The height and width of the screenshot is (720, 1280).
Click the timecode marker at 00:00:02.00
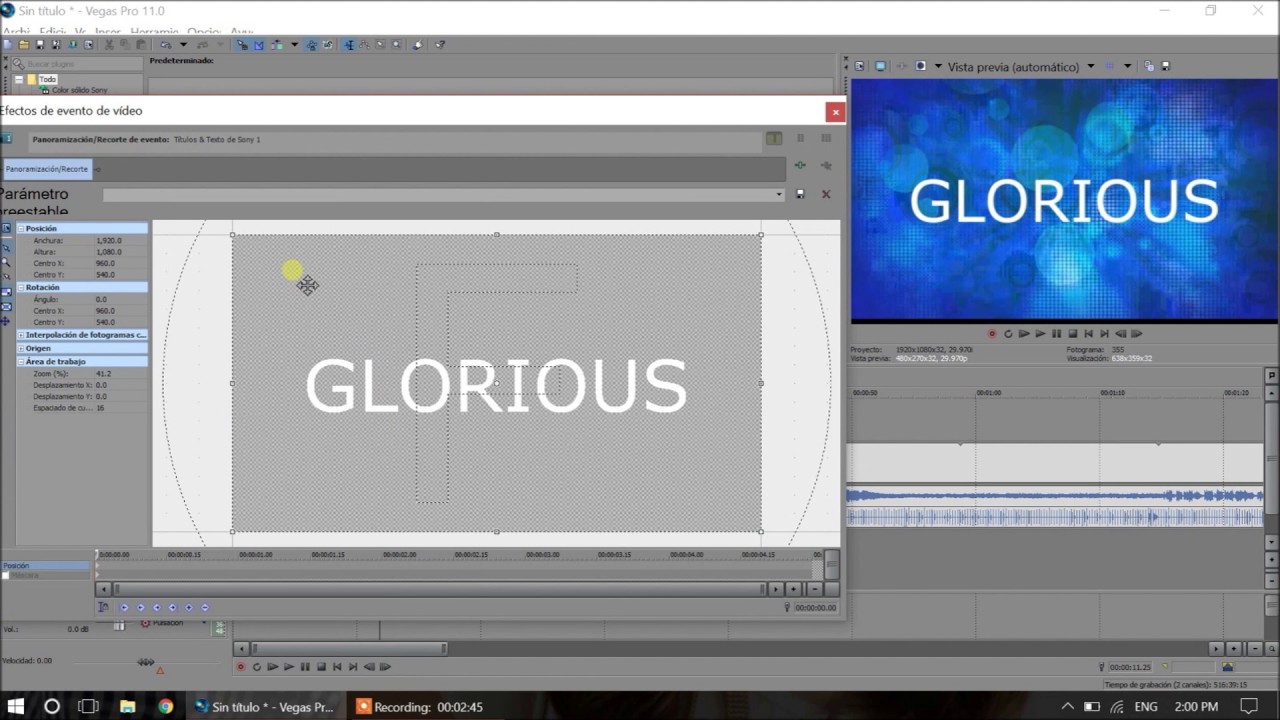(x=399, y=554)
